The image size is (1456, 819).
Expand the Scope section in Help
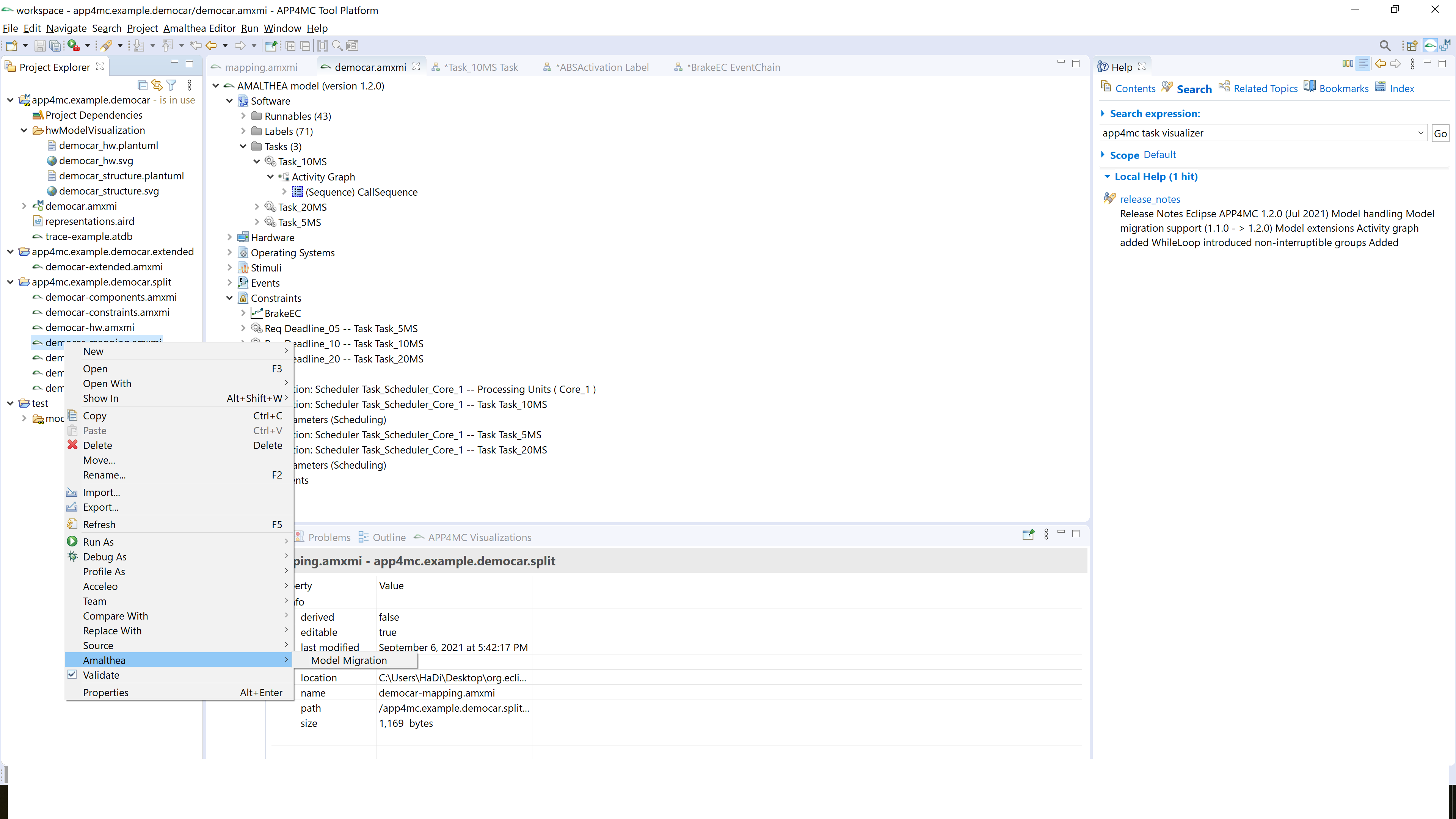point(1103,154)
